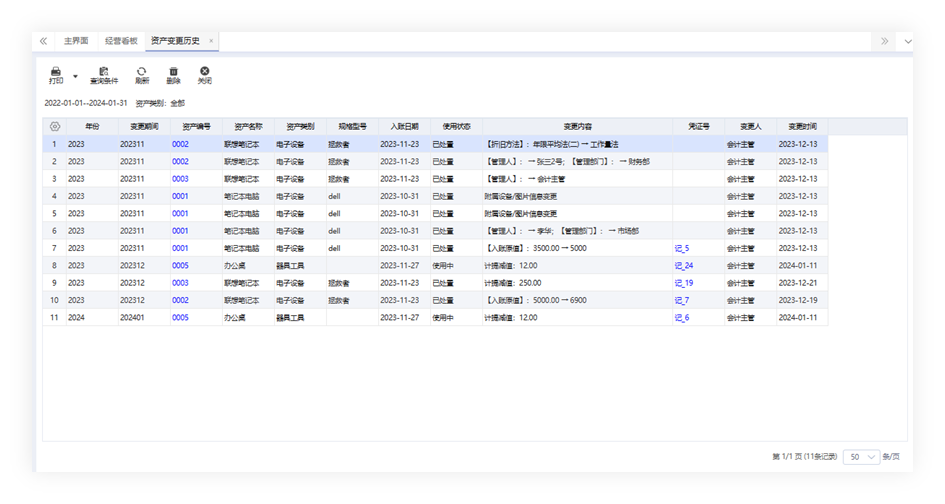Open the 50 per page dropdown

pos(860,456)
